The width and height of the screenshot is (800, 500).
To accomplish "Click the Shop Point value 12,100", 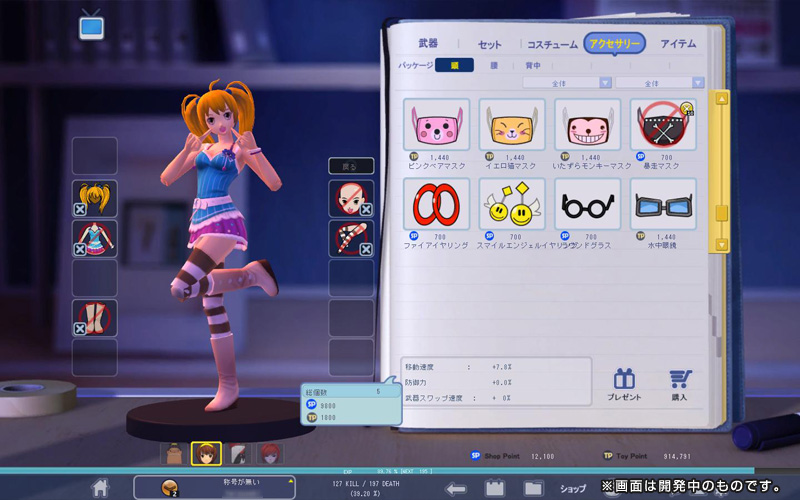I will click(542, 457).
